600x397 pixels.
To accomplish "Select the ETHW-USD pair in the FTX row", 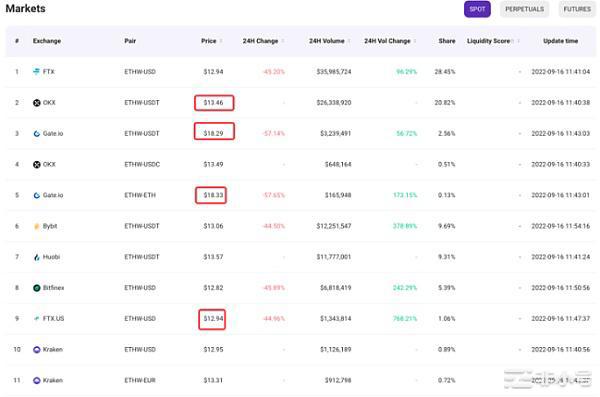I will (140, 72).
